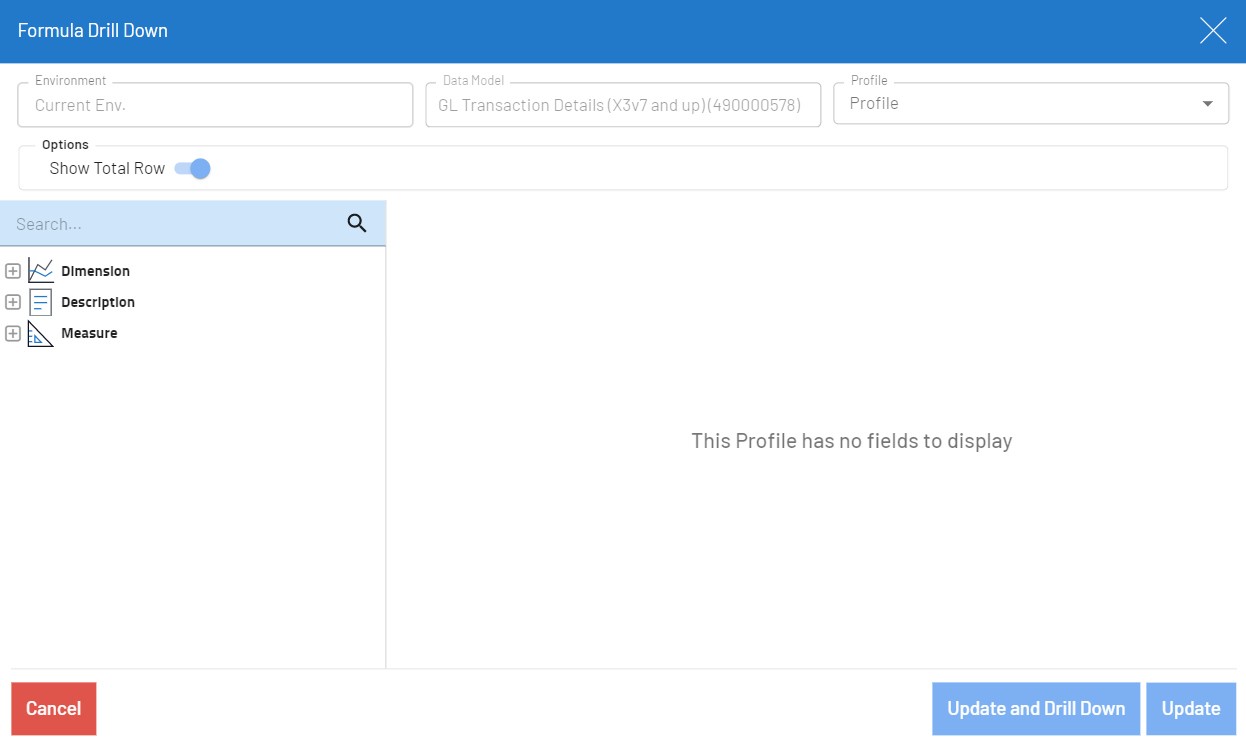The height and width of the screenshot is (744, 1246).
Task: Expand the Description tree node
Action: coord(13,302)
